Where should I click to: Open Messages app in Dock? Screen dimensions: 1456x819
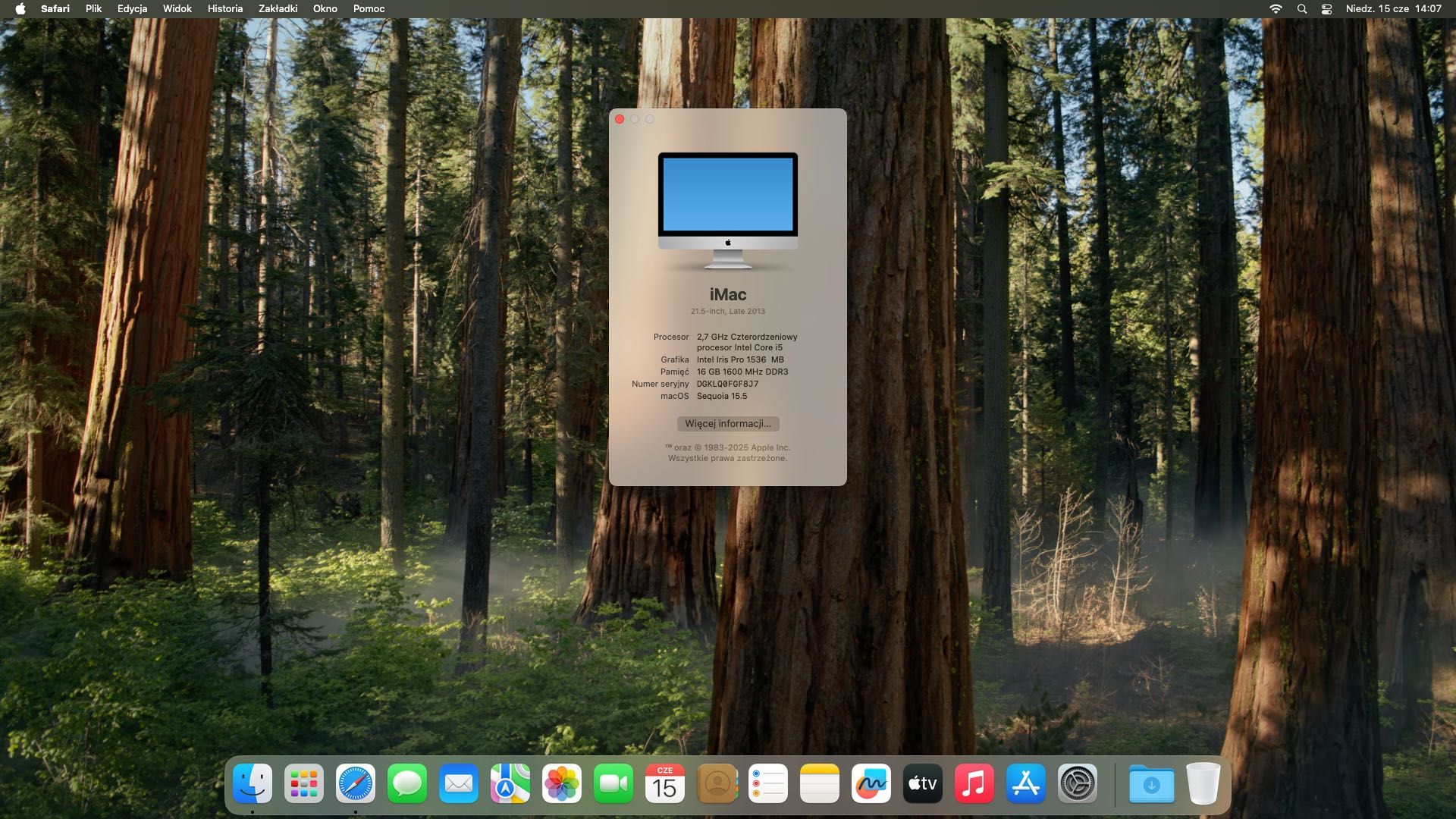[407, 783]
